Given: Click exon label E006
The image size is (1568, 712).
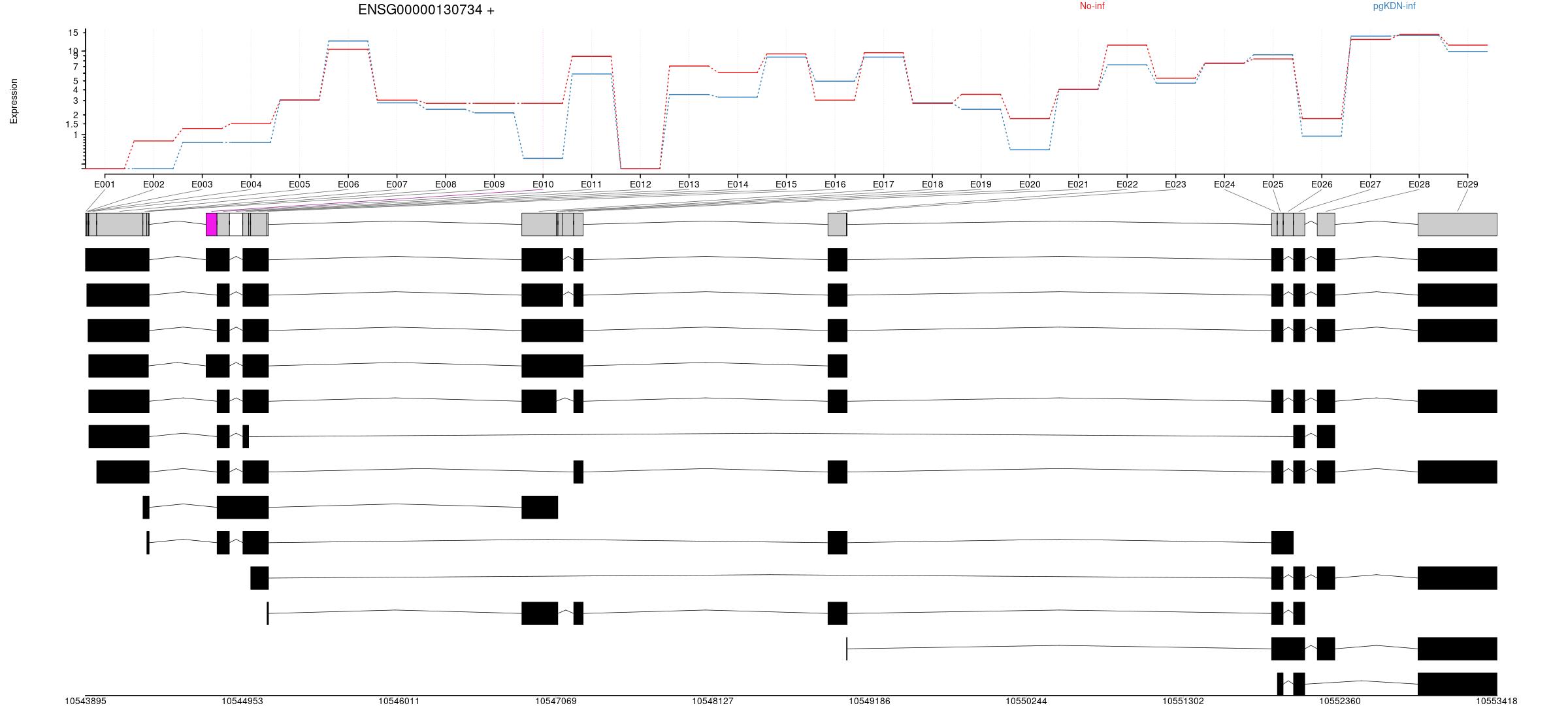Looking at the screenshot, I should point(348,184).
